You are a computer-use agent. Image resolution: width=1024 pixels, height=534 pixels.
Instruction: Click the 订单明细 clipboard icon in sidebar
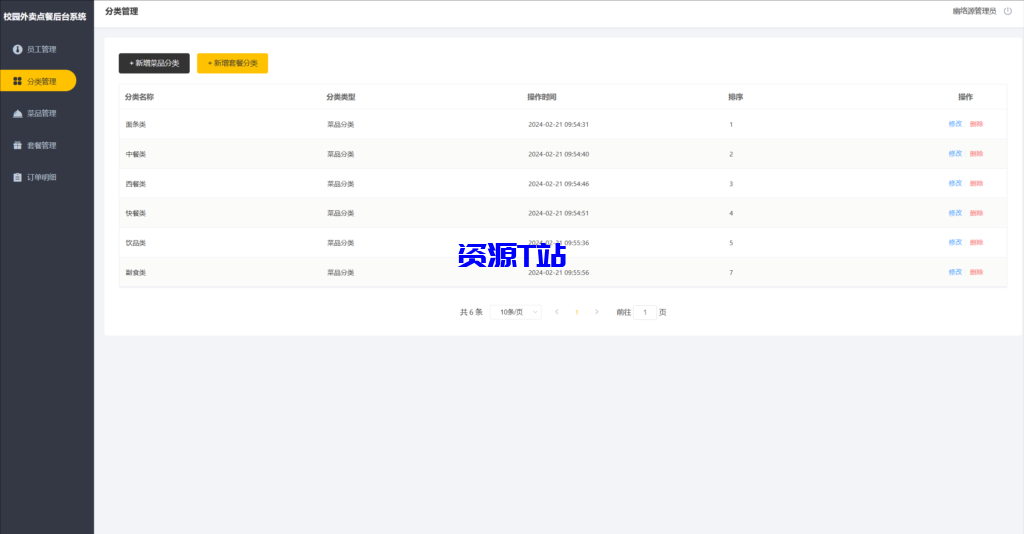[17, 177]
